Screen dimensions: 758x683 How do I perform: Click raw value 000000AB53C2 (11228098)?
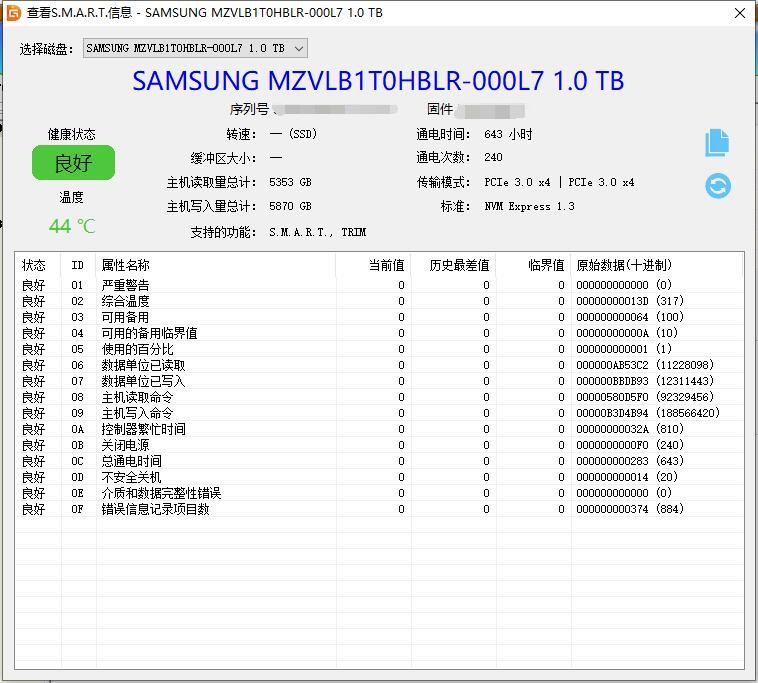tap(645, 365)
